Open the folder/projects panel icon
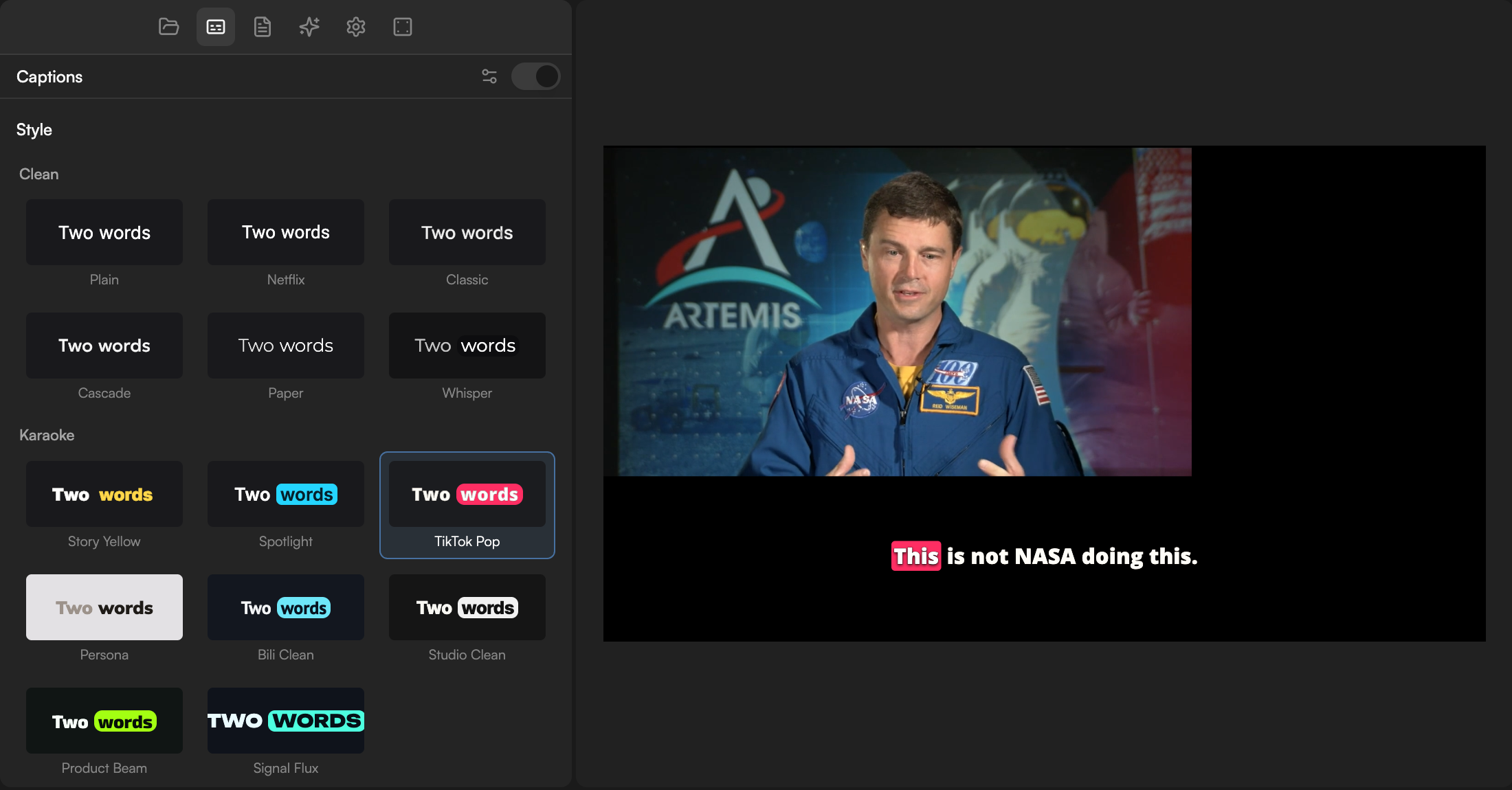 tap(168, 27)
